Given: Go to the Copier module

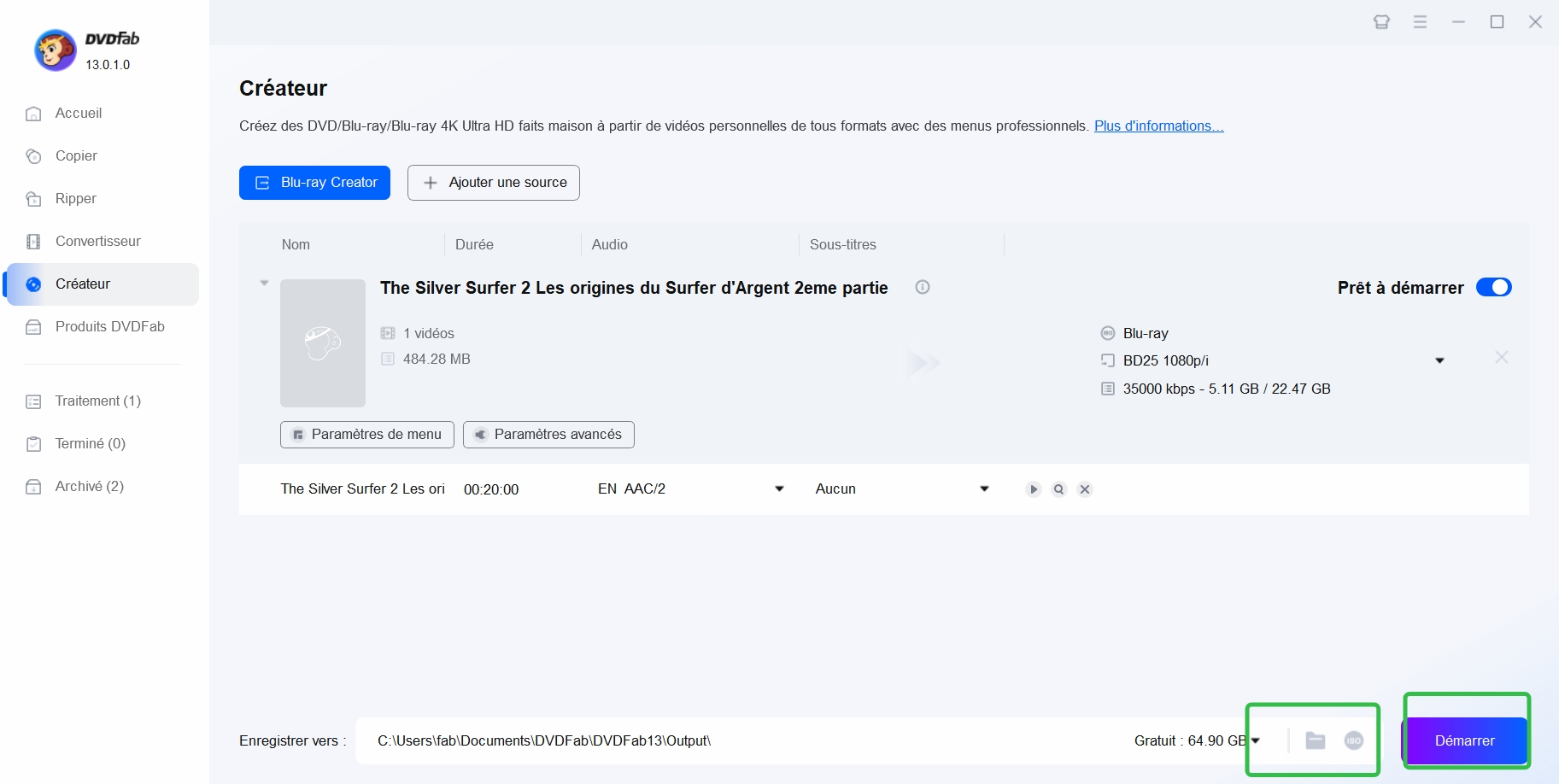Looking at the screenshot, I should (76, 156).
